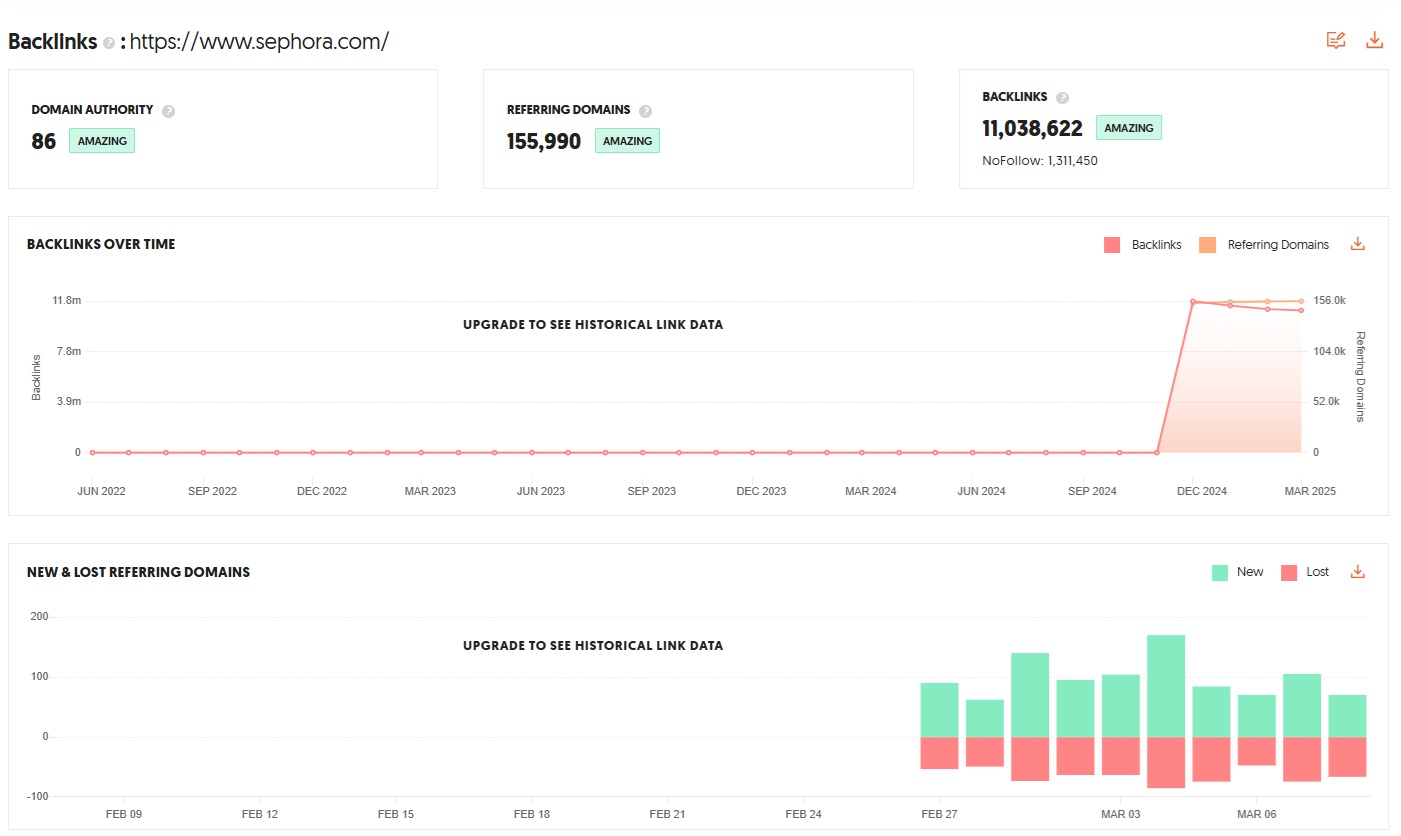1401x836 pixels.
Task: Click the orange Referring Domains legend swatch
Action: click(x=1208, y=244)
